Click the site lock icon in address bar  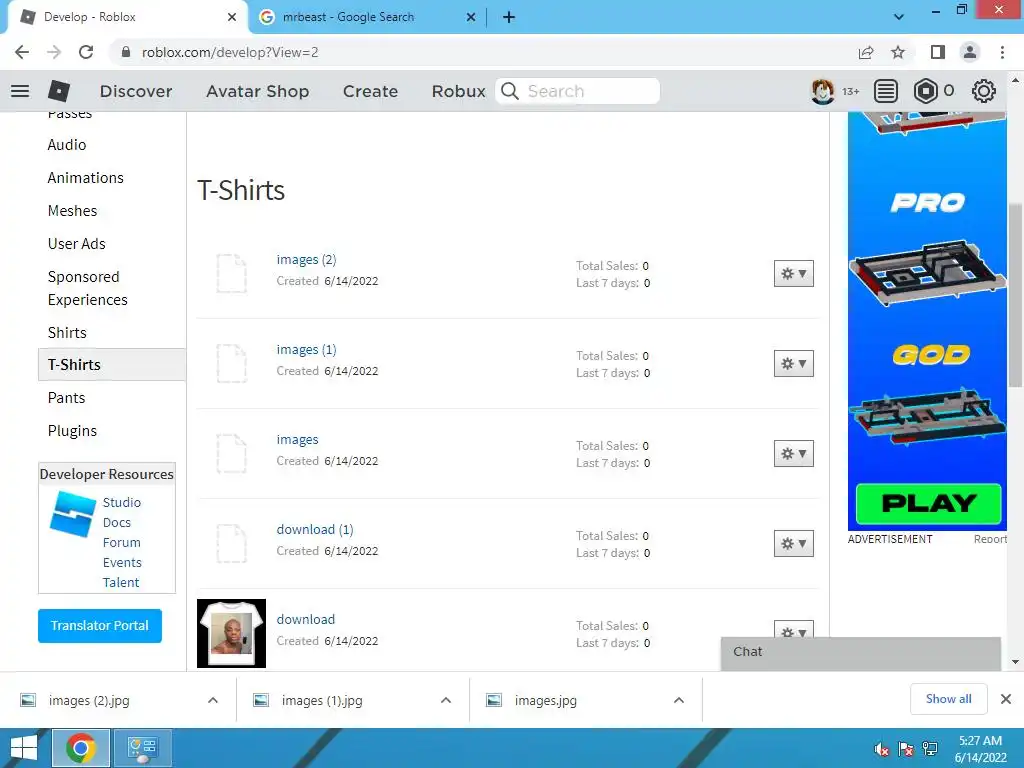coord(126,52)
